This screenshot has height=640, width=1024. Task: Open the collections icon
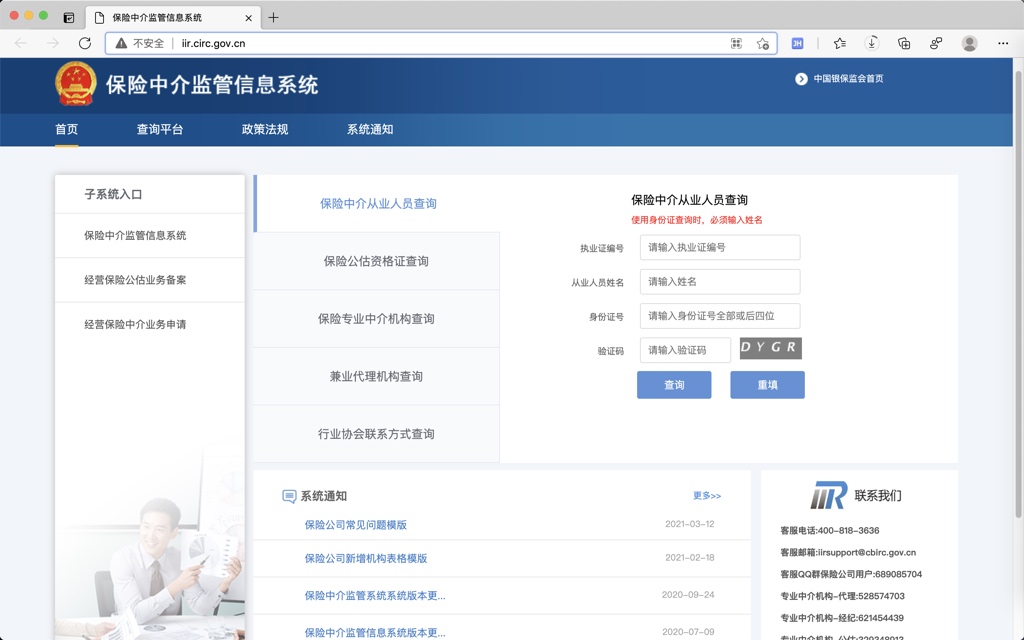[x=904, y=43]
